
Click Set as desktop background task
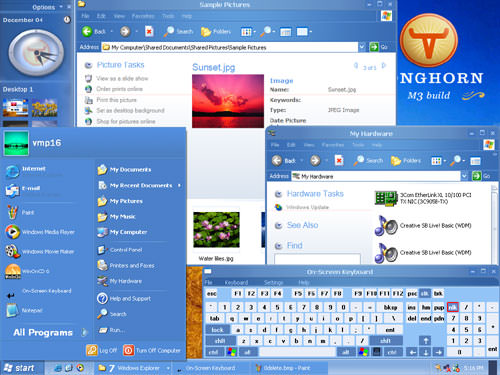125,110
